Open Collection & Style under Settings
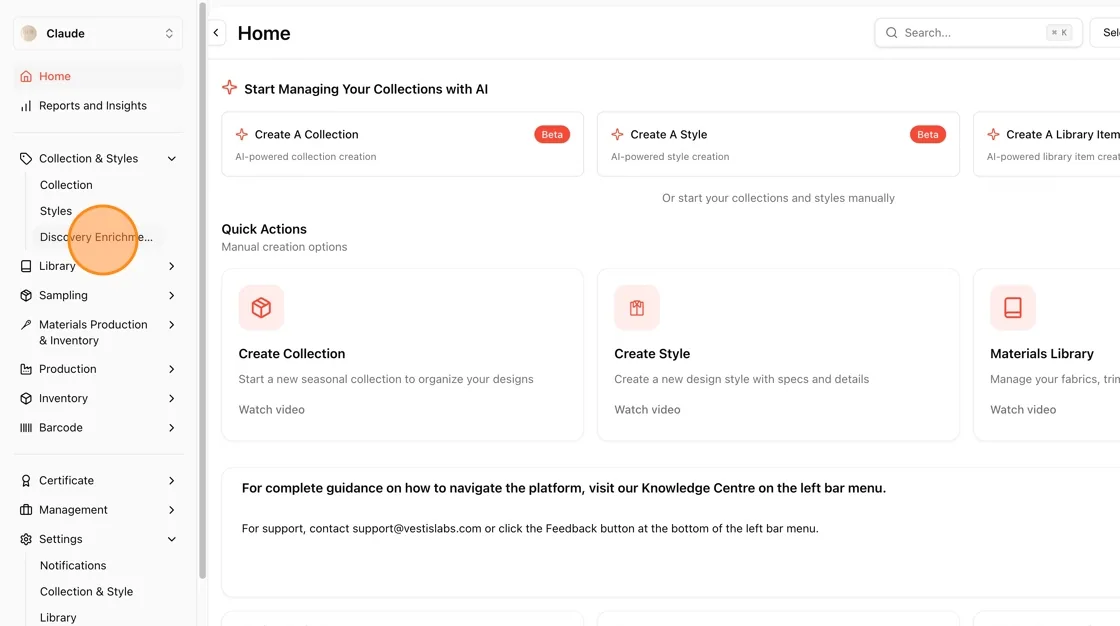The width and height of the screenshot is (1120, 626). [x=86, y=592]
